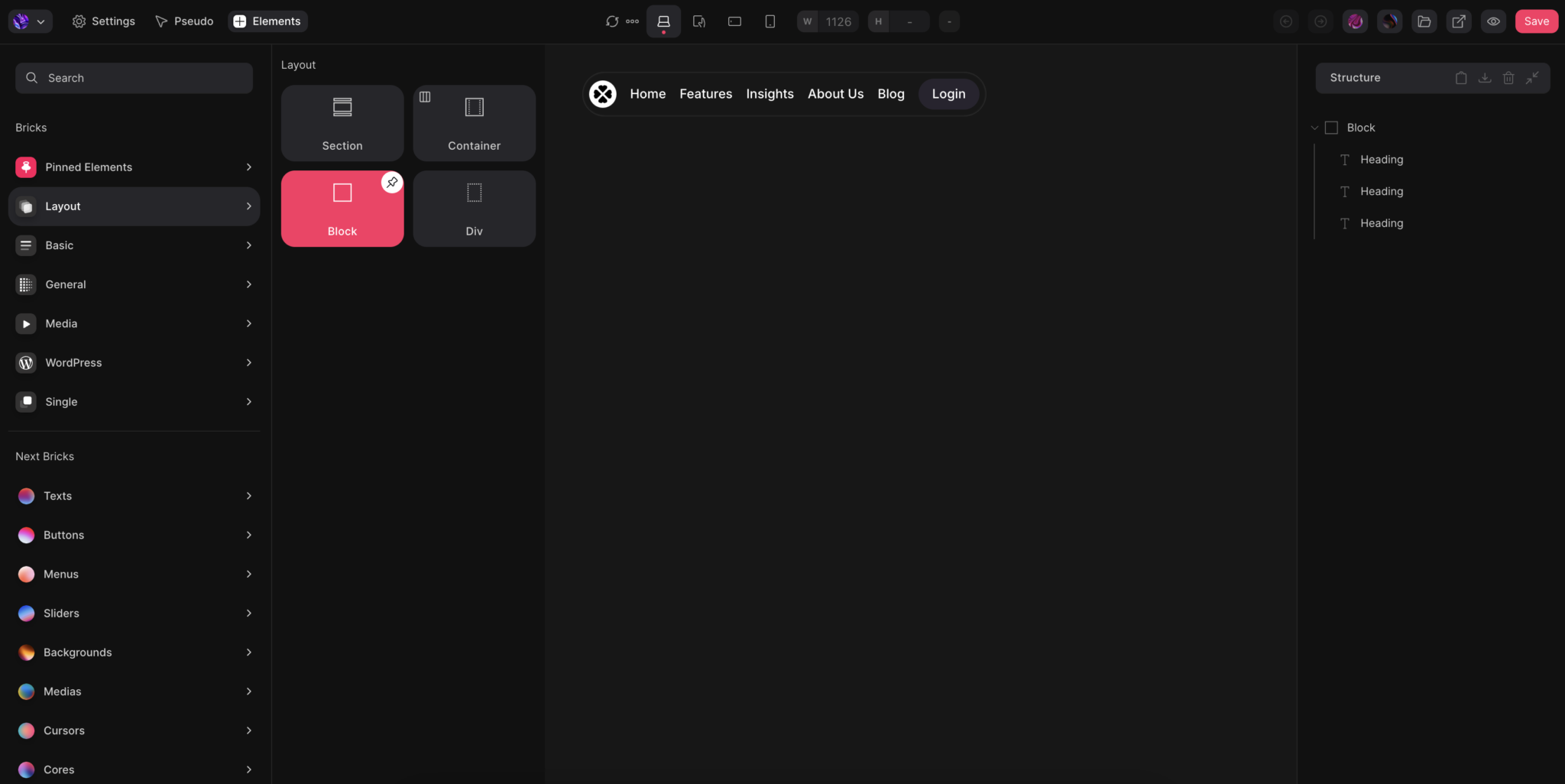Collapse the Block tree item
The width and height of the screenshot is (1565, 784).
[1314, 128]
